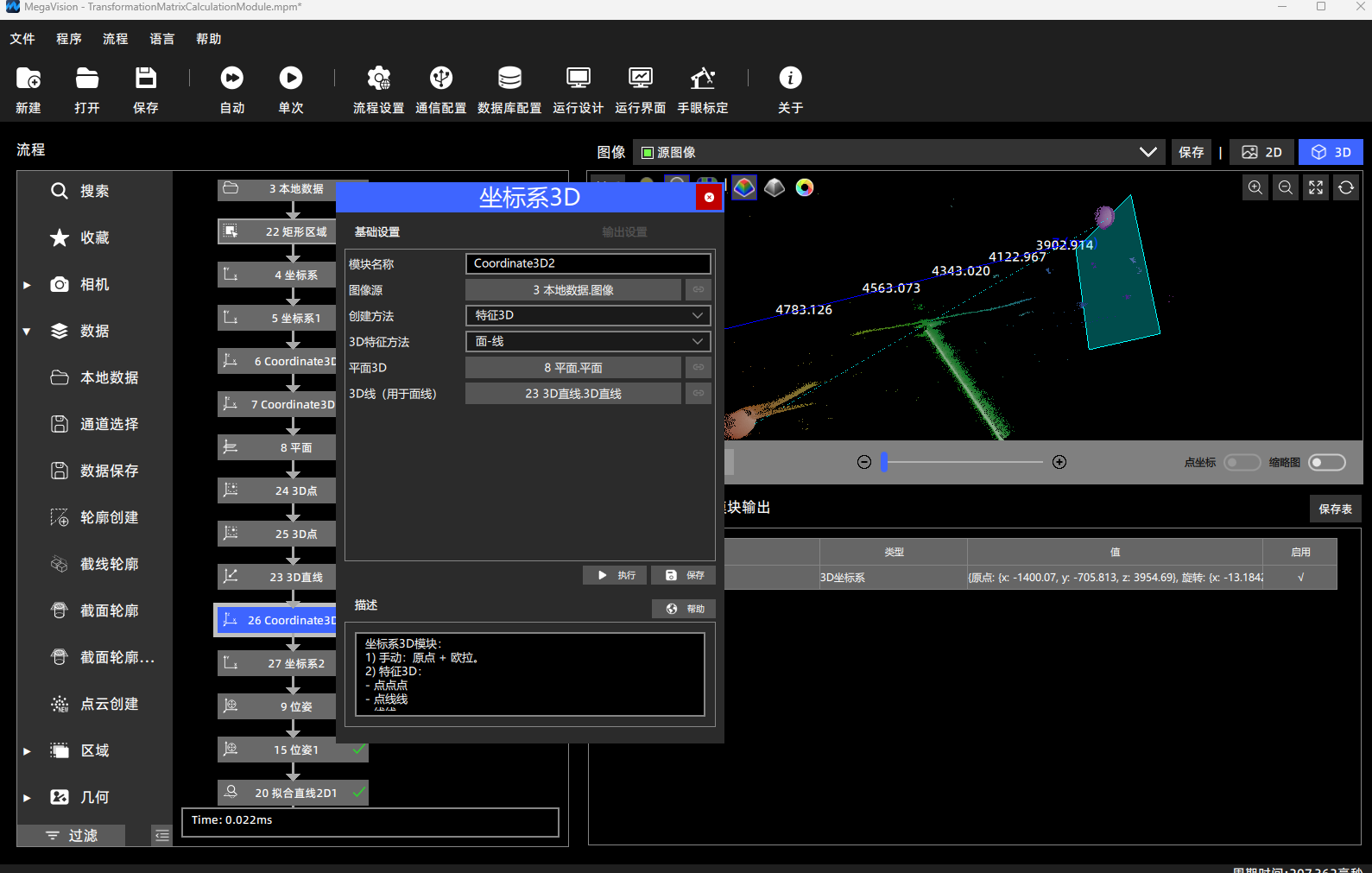Toggle the 启用 checkmark for 3D坐标系 row
This screenshot has height=873, width=1372.
1300,577
